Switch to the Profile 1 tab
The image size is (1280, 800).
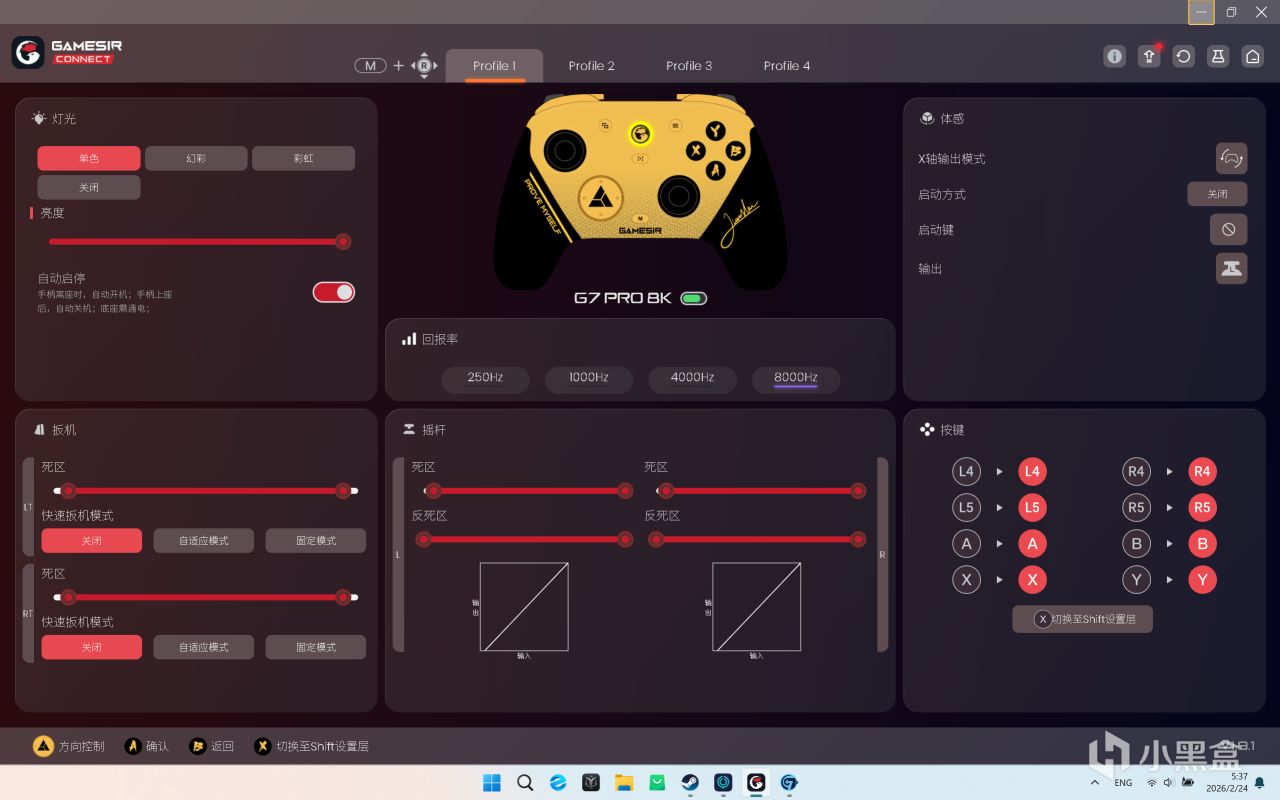point(494,66)
